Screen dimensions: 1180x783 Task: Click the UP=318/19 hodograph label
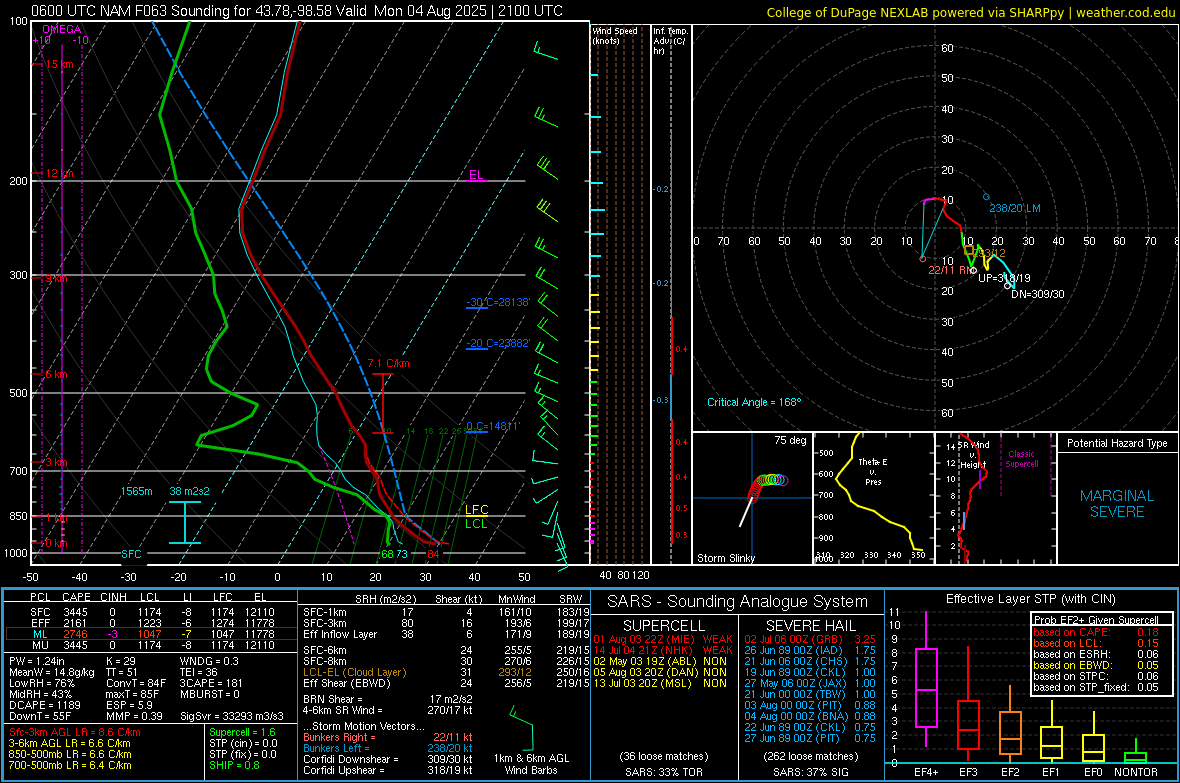coord(1004,278)
